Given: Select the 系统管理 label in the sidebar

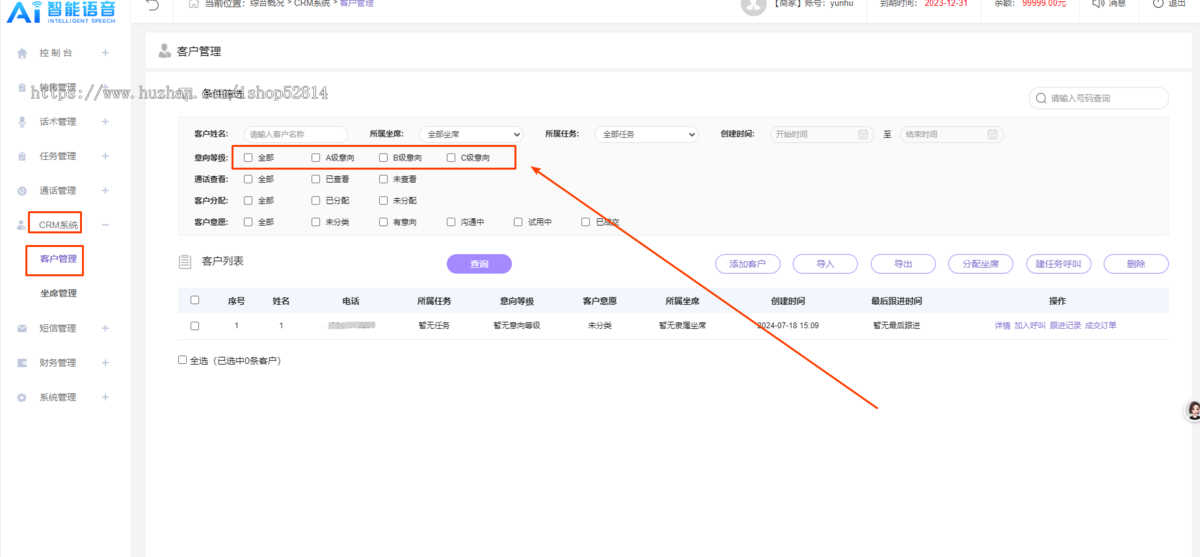Looking at the screenshot, I should tap(58, 397).
